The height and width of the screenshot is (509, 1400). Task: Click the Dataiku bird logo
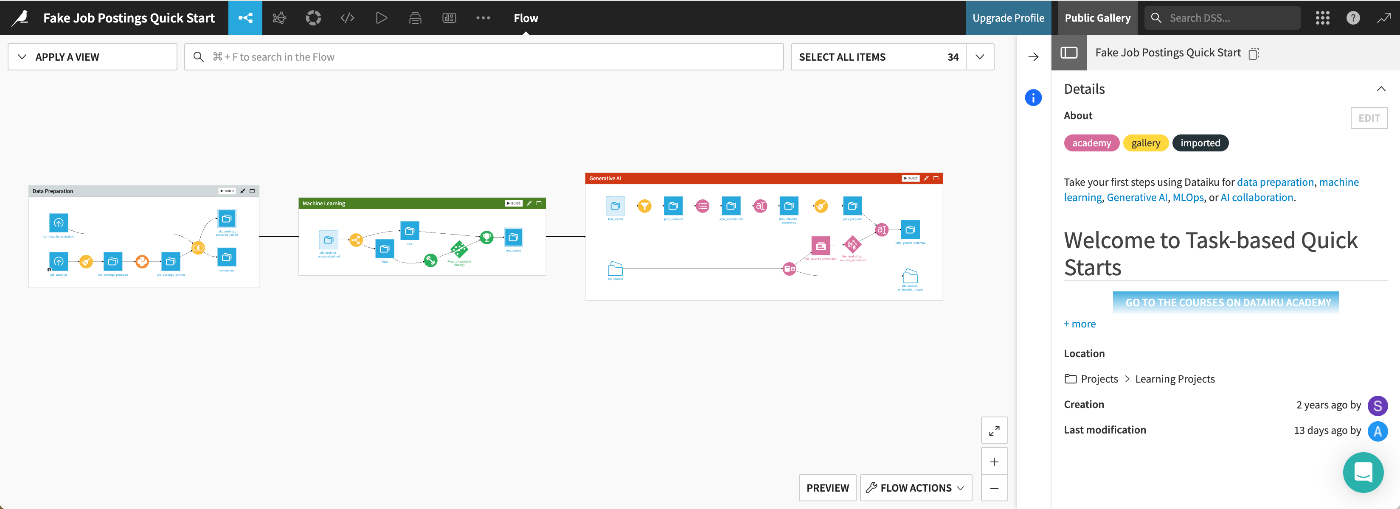pos(19,18)
